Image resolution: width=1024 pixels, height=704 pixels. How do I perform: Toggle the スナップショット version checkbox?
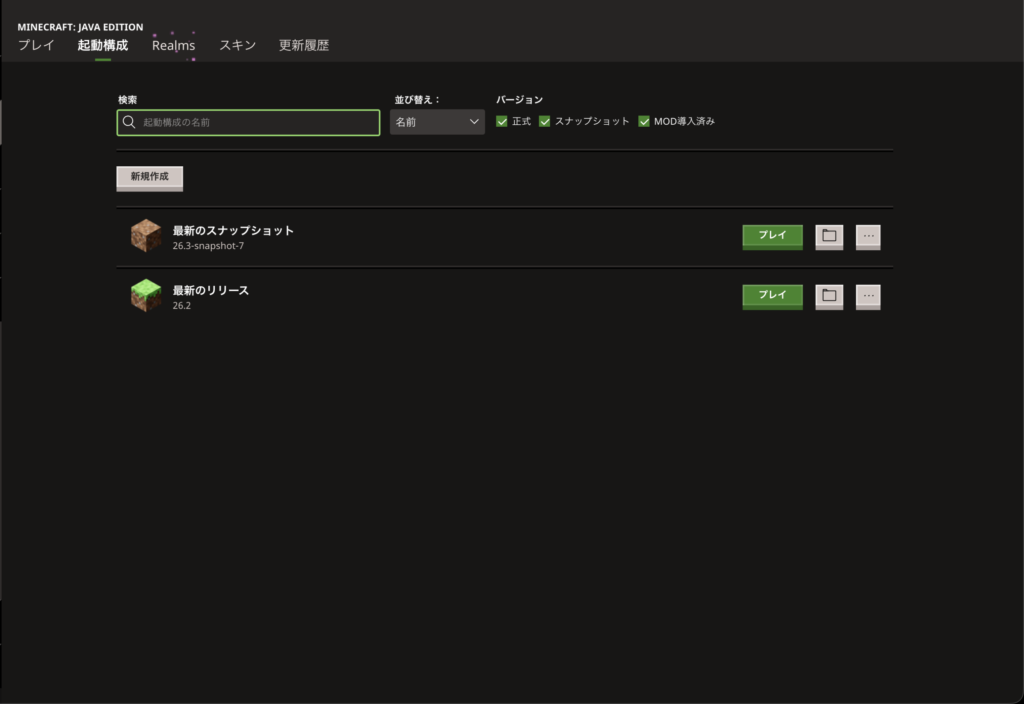click(545, 121)
